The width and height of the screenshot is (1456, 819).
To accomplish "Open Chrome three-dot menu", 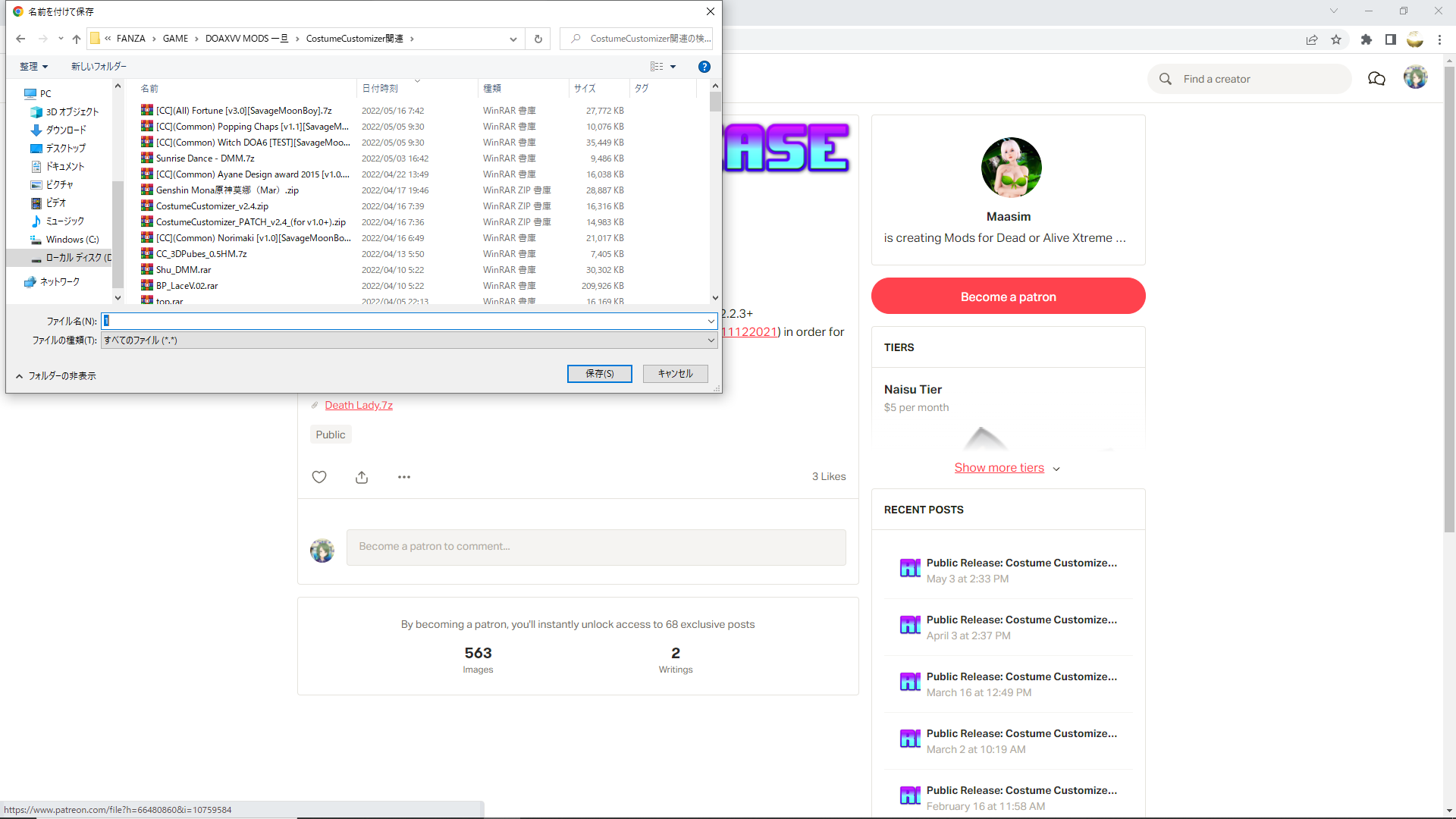I will coord(1439,39).
